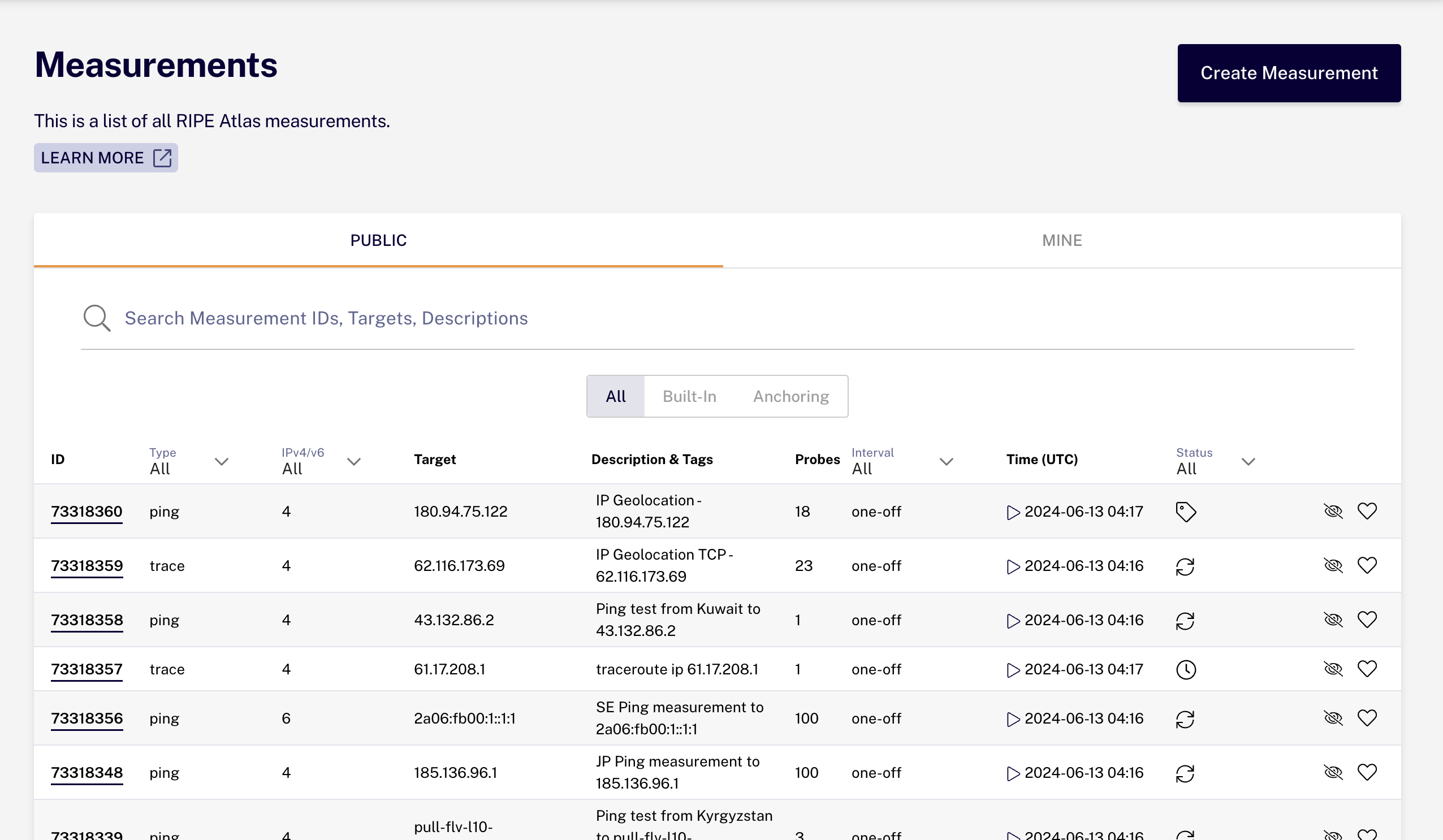Click the refresh status icon for 73318348
Image resolution: width=1443 pixels, height=840 pixels.
tap(1185, 773)
